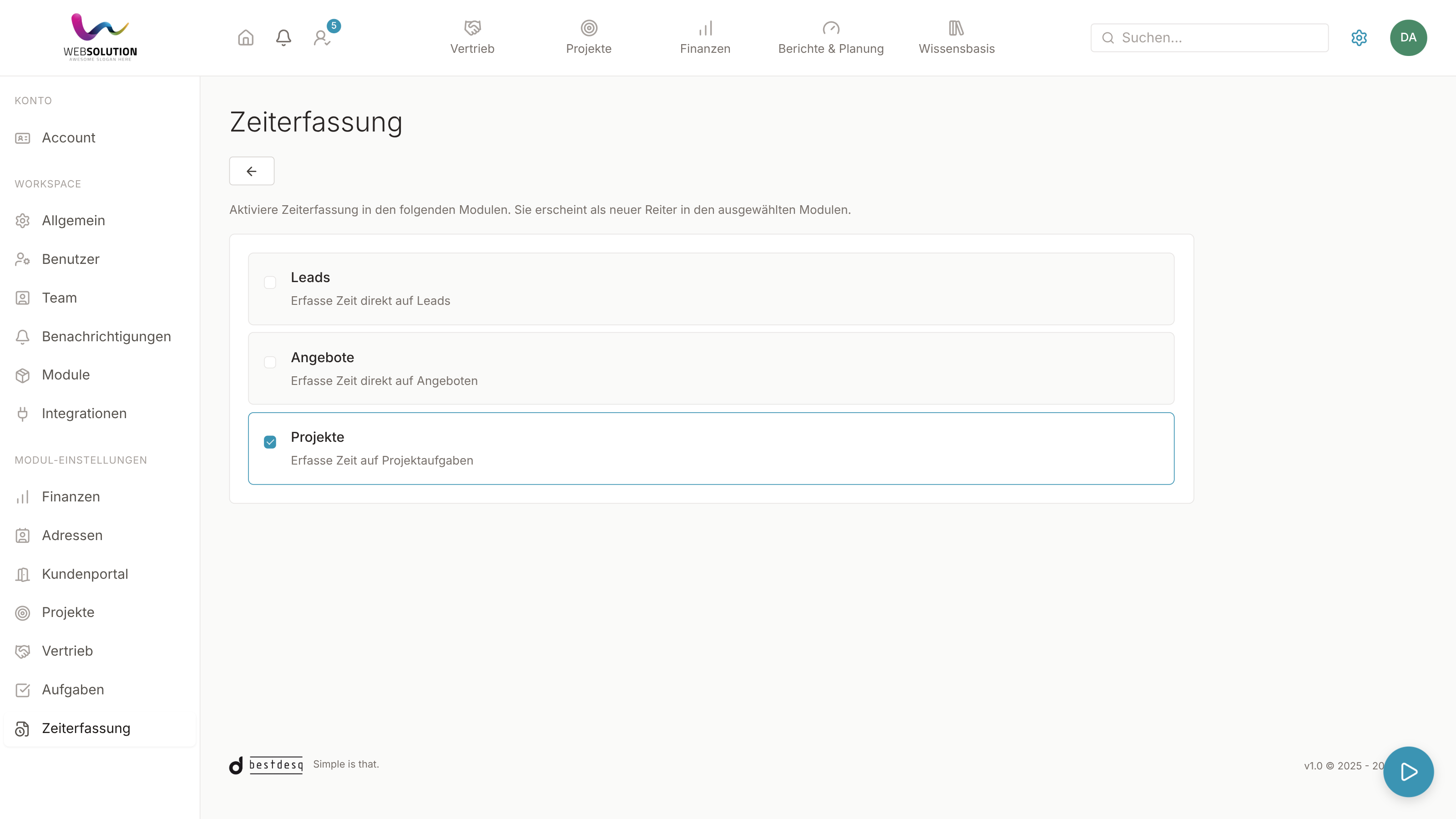Screen dimensions: 1456x819
Task: Click the Allgemein gear icon in sidebar
Action: click(x=23, y=221)
